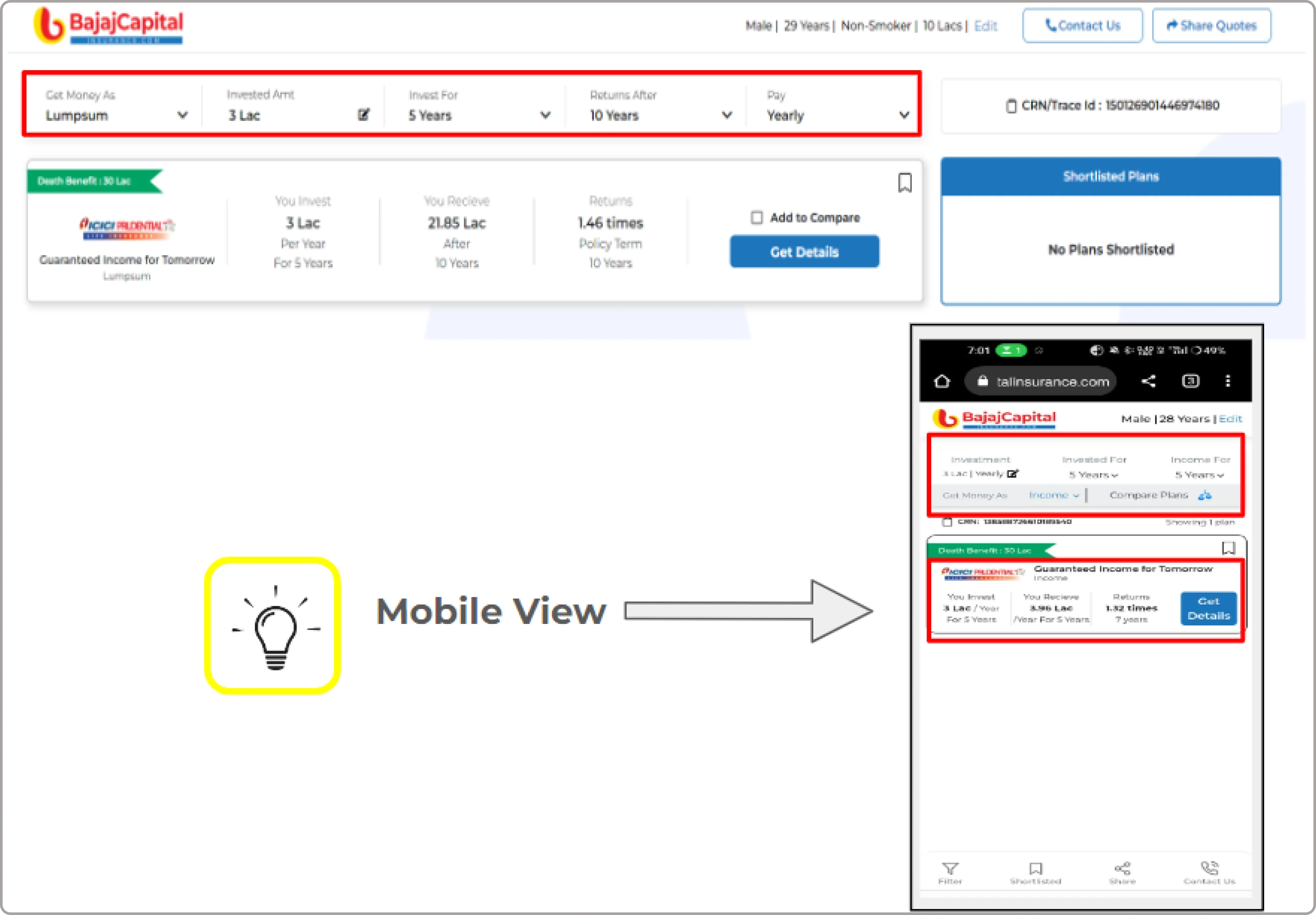Viewport: 1316px width, 915px height.
Task: Open the mobile Get Money As Income dropdown
Action: point(1054,495)
